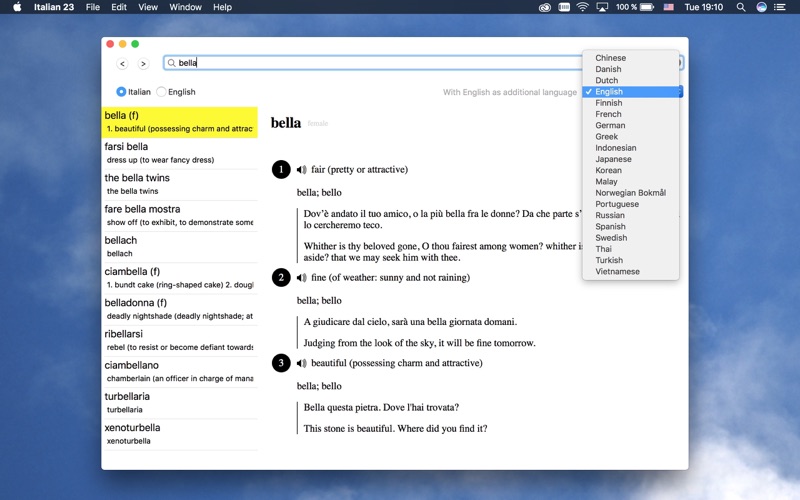The width and height of the screenshot is (800, 500).
Task: Select the 'bellach' result
Action: tap(180, 246)
